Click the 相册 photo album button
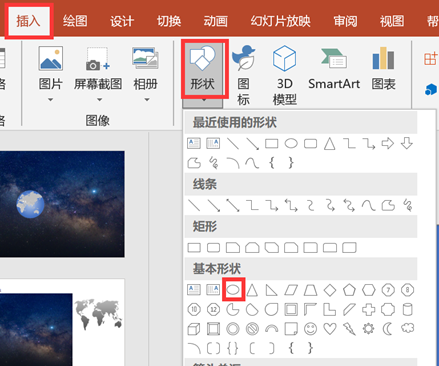Screen dimensions: 439x366 (145, 68)
